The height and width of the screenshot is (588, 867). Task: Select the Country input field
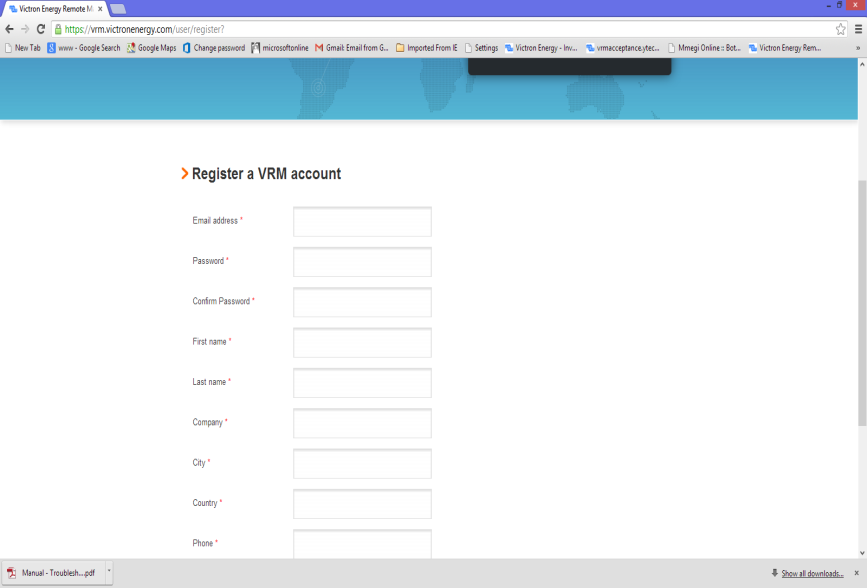point(362,503)
